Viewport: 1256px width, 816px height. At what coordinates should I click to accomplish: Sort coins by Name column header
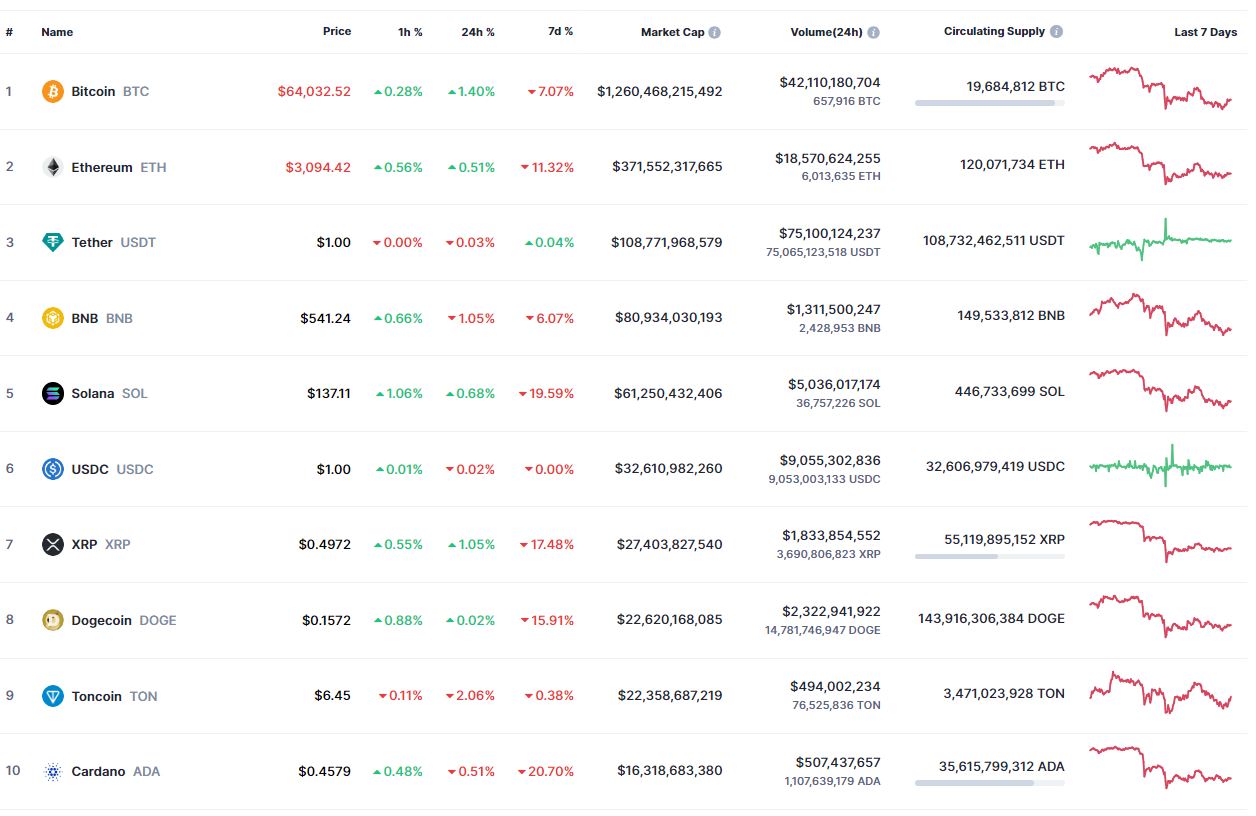pyautogui.click(x=57, y=32)
